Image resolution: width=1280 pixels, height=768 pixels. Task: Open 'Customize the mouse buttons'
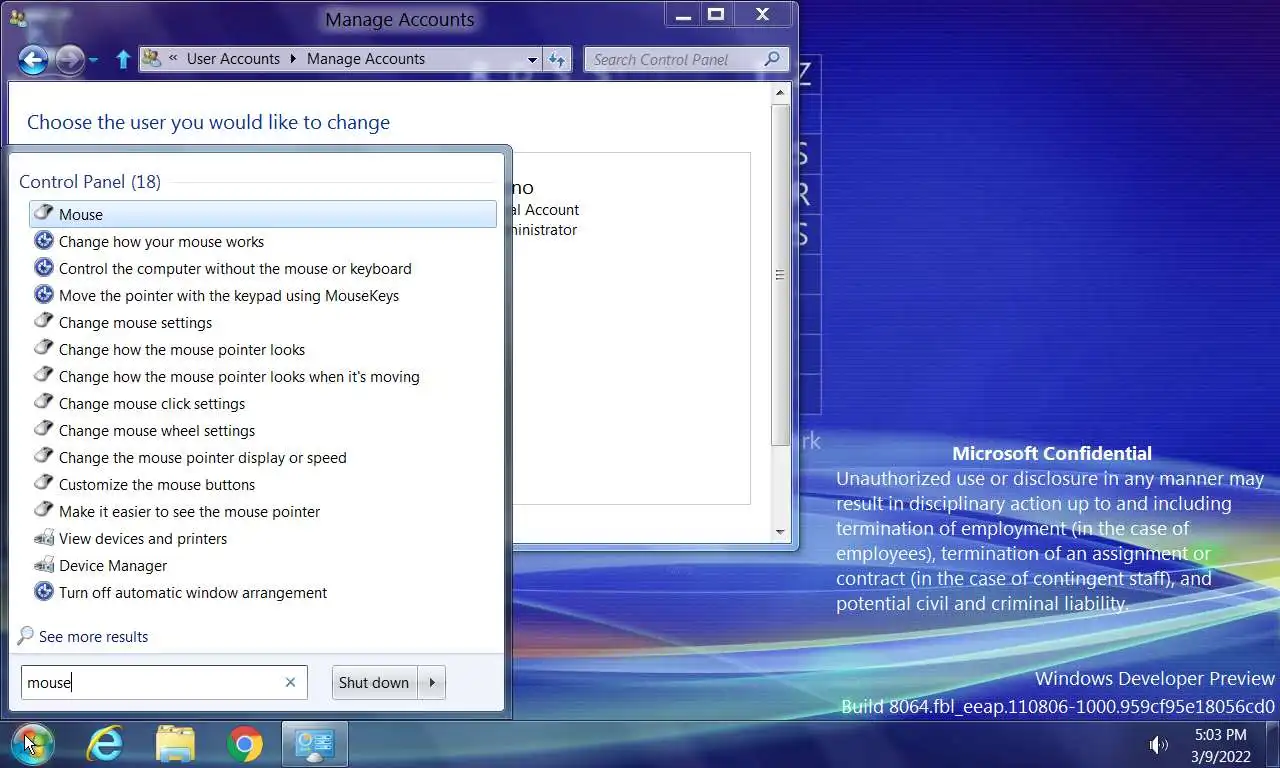157,484
